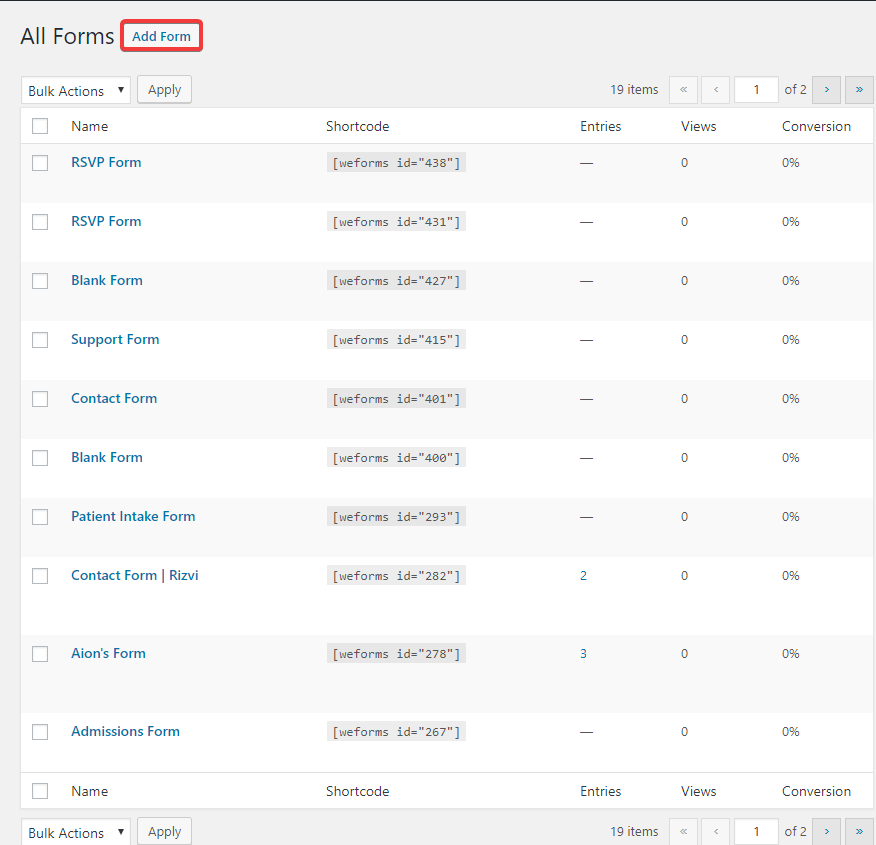Screen dimensions: 876x845
Task: Click the Name column header at top
Action: point(89,126)
